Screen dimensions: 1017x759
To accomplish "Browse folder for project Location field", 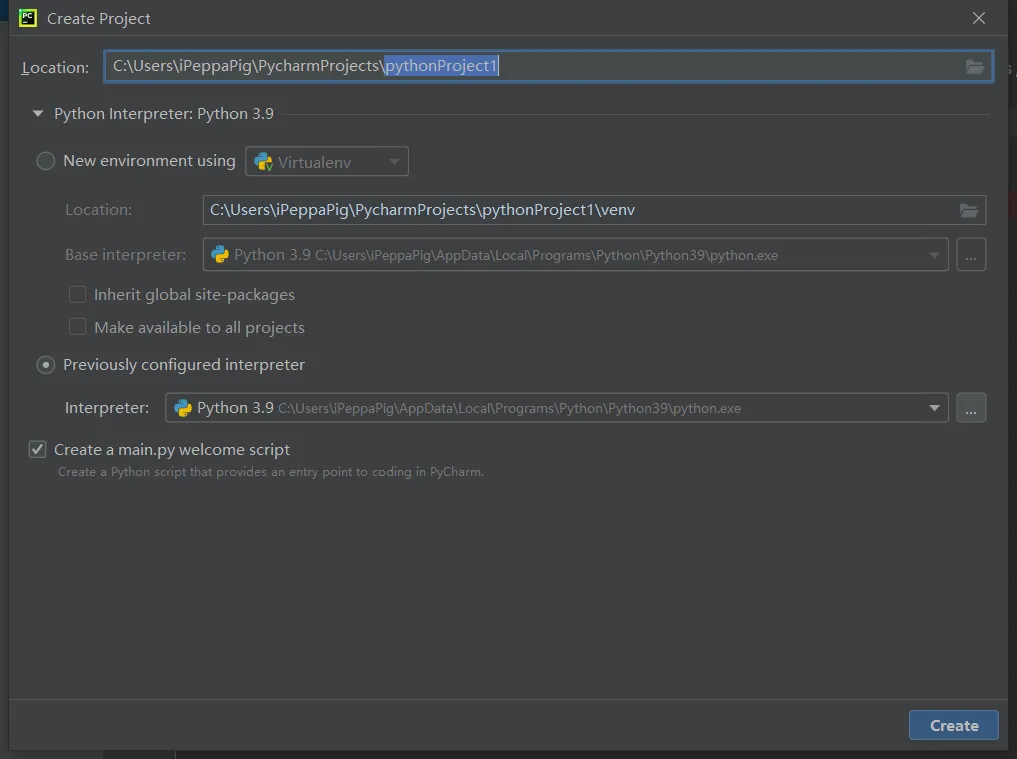I will point(974,66).
